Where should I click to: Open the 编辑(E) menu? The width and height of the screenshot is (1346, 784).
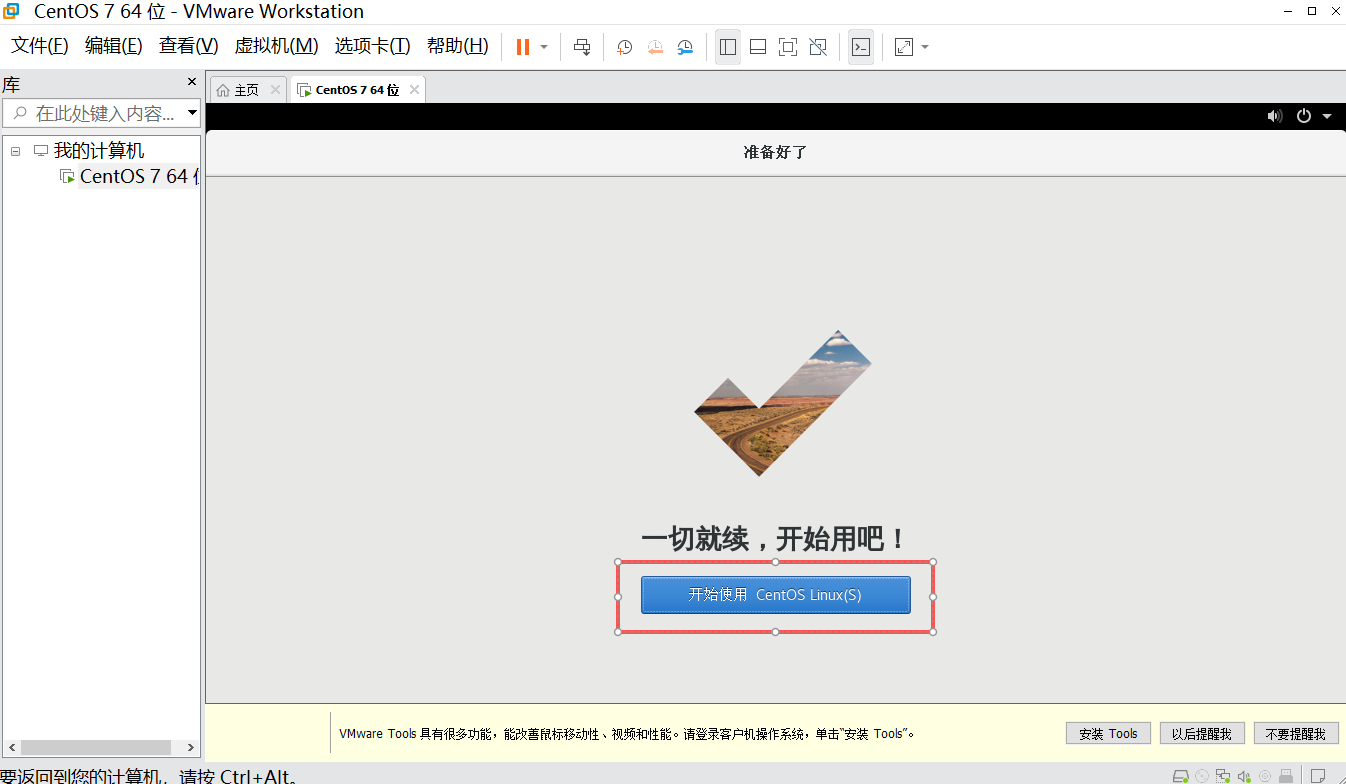113,46
